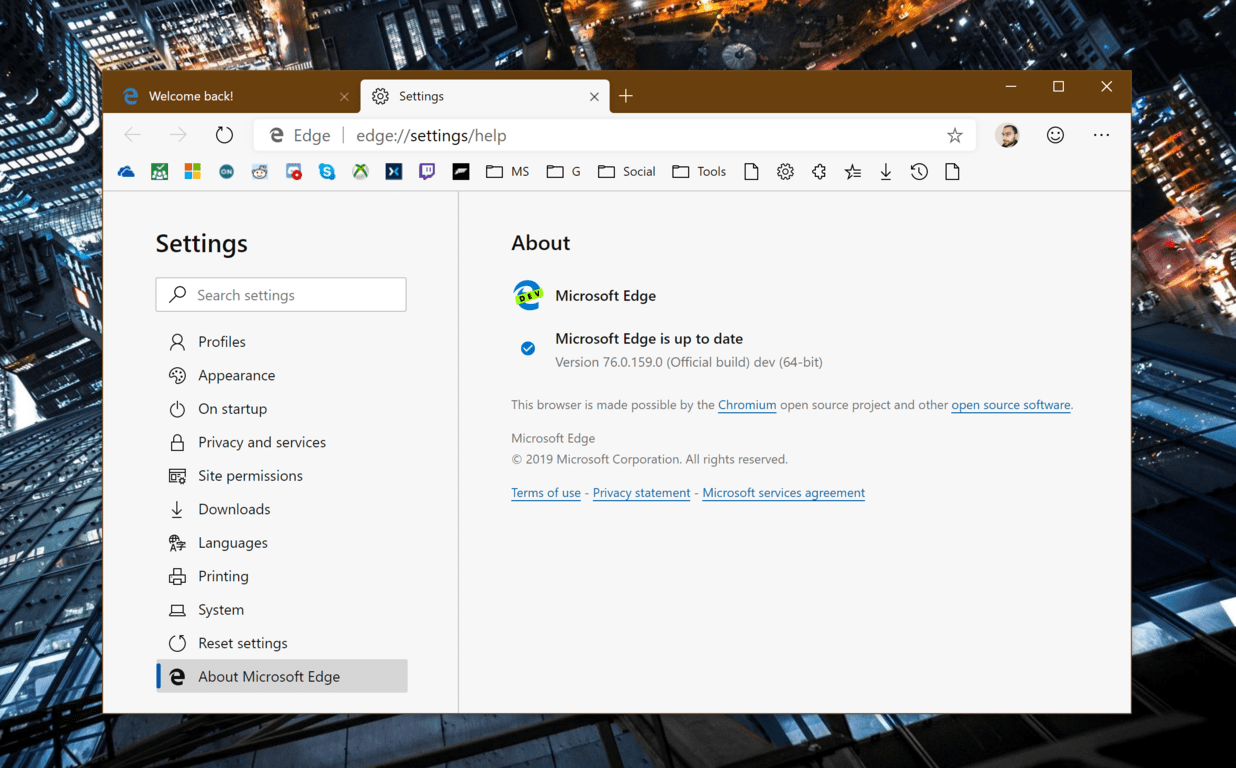
Task: Focus the Search settings field
Action: click(281, 295)
